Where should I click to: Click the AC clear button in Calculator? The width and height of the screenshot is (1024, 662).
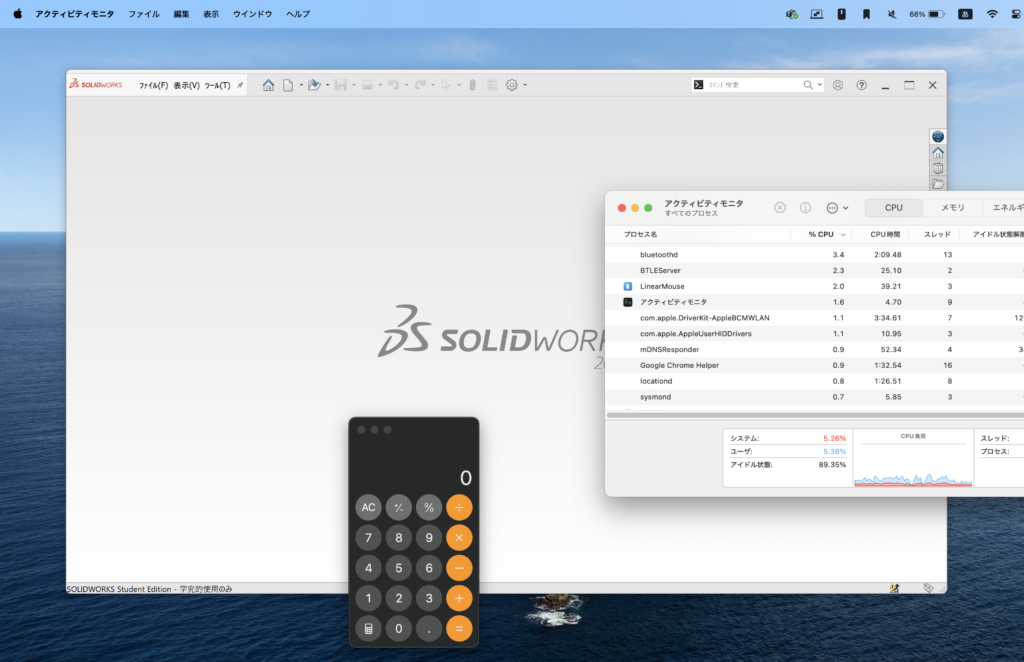[x=368, y=507]
